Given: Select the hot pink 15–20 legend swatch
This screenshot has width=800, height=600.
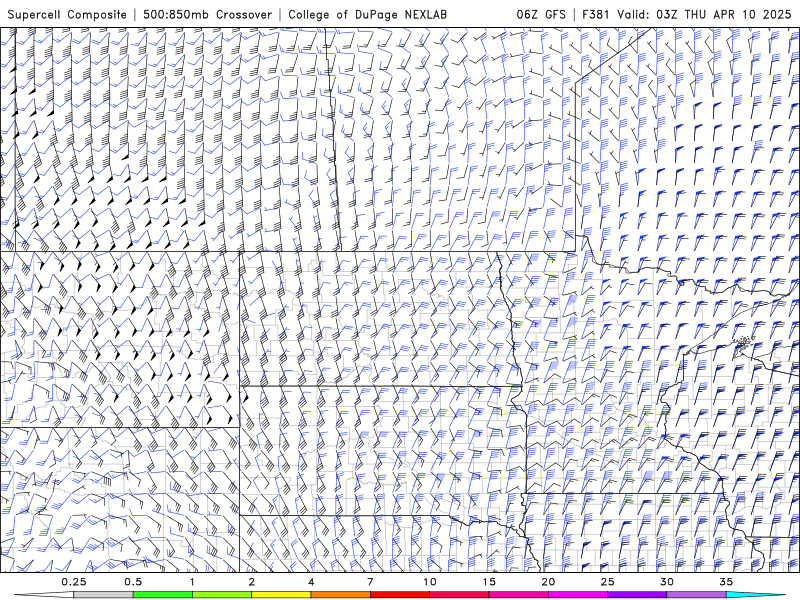Looking at the screenshot, I should click(518, 595).
